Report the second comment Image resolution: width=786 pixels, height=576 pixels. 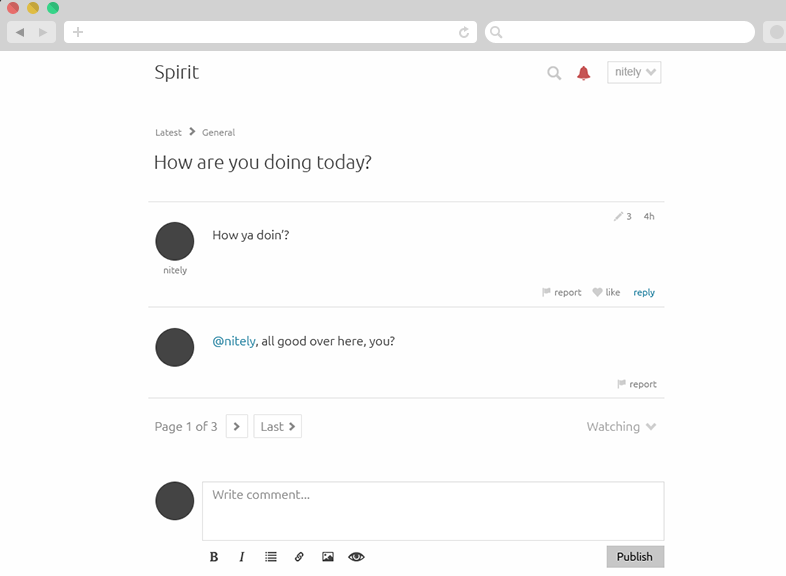point(637,384)
